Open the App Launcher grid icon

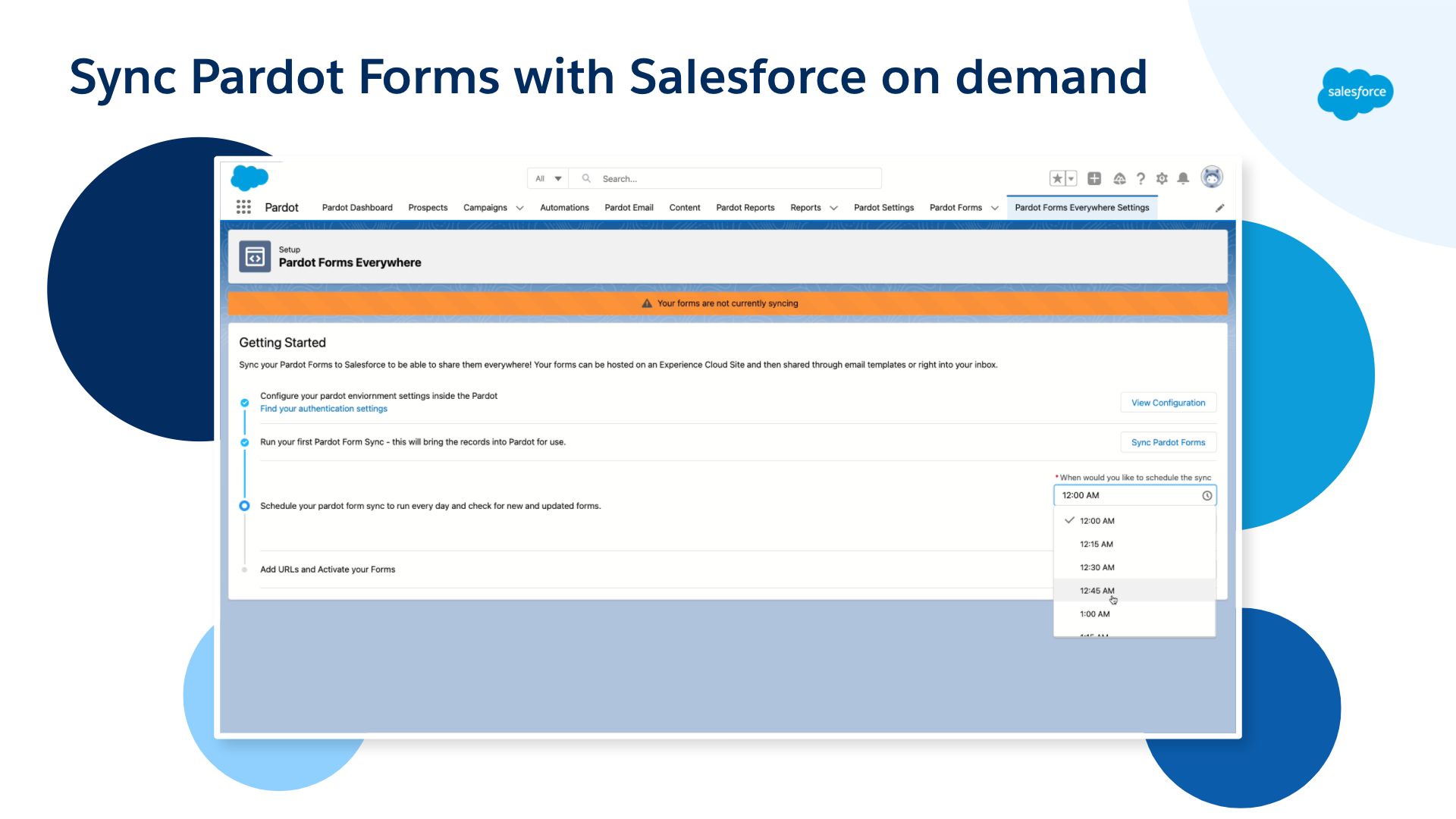(243, 206)
